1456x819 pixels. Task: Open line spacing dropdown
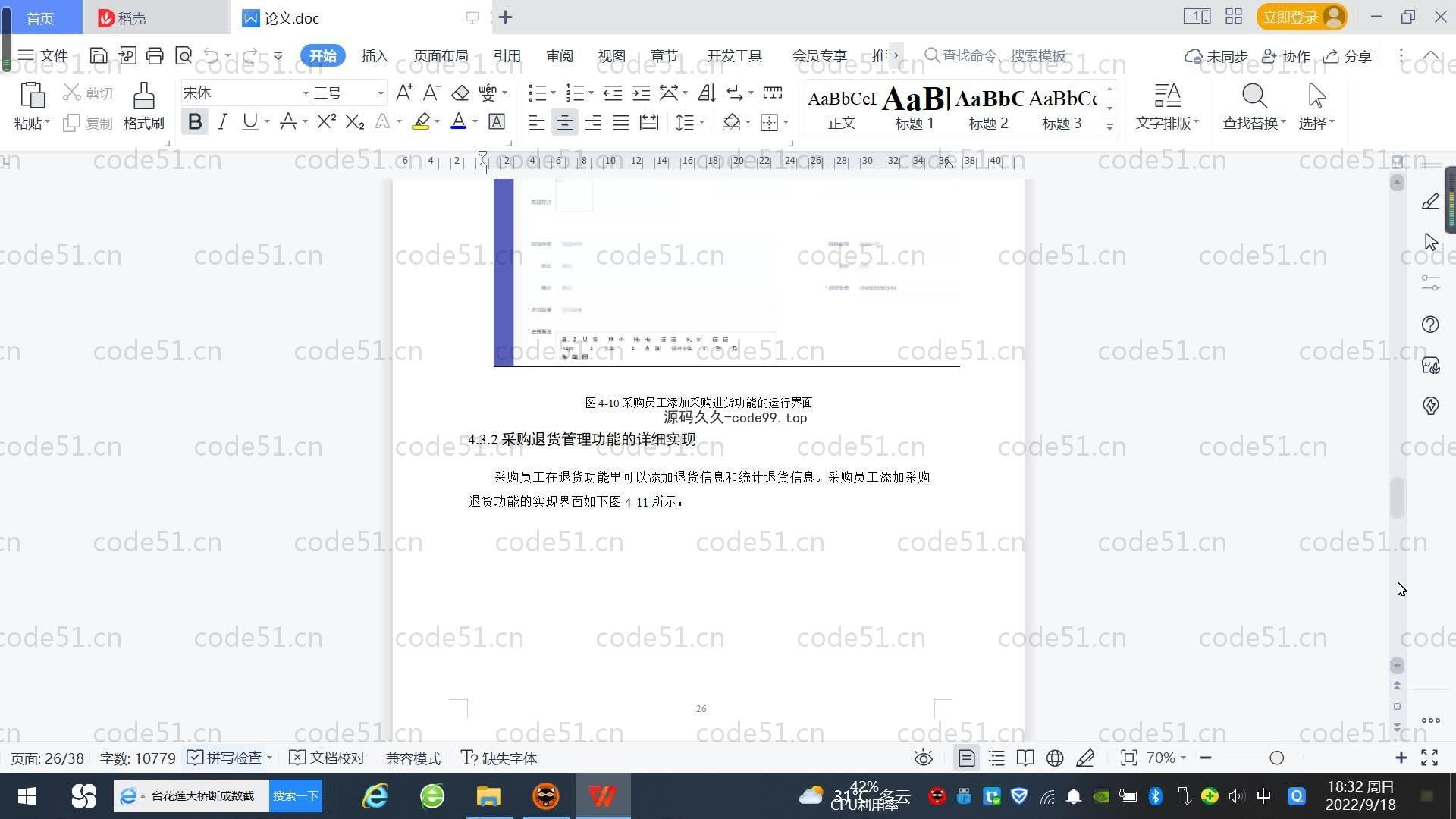pos(702,122)
